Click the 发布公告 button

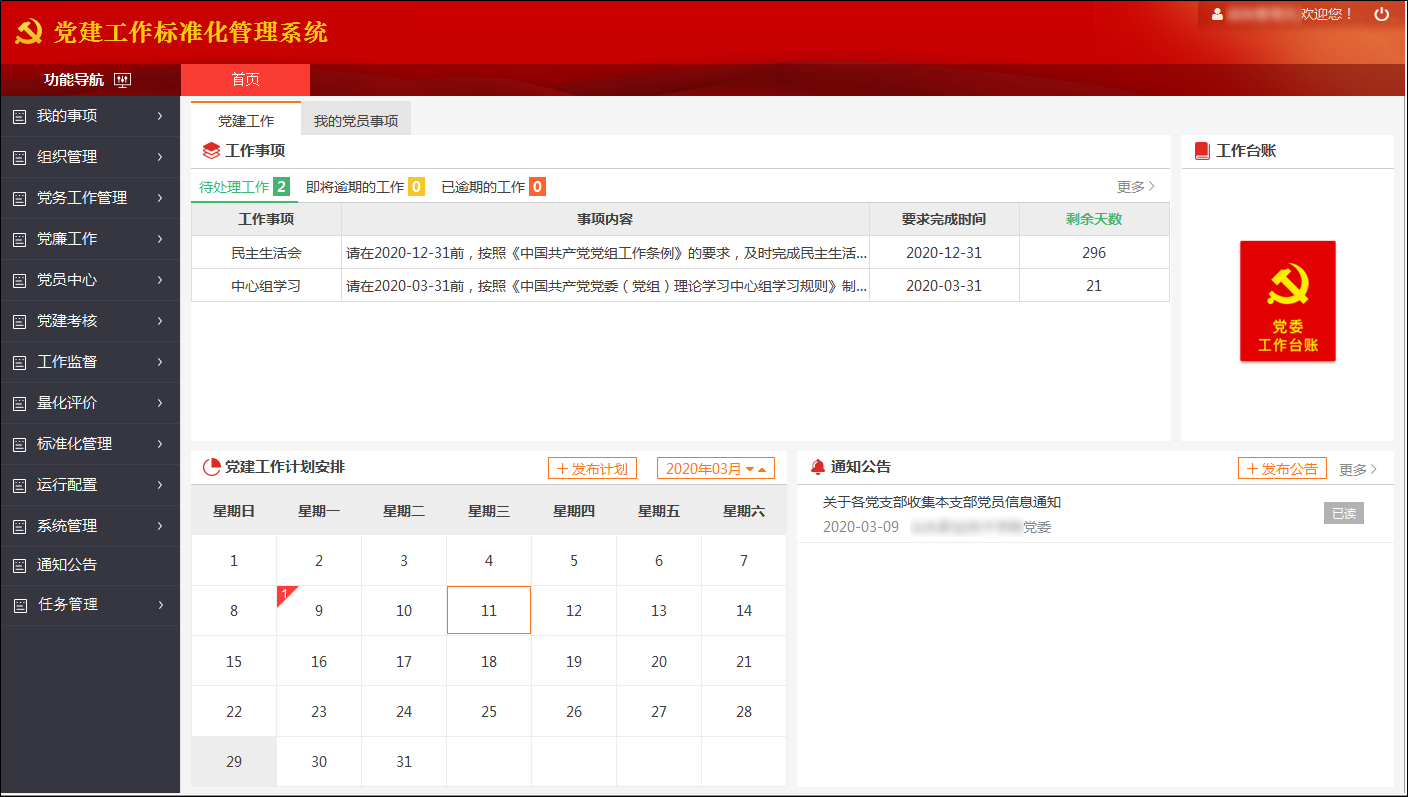[x=1282, y=468]
